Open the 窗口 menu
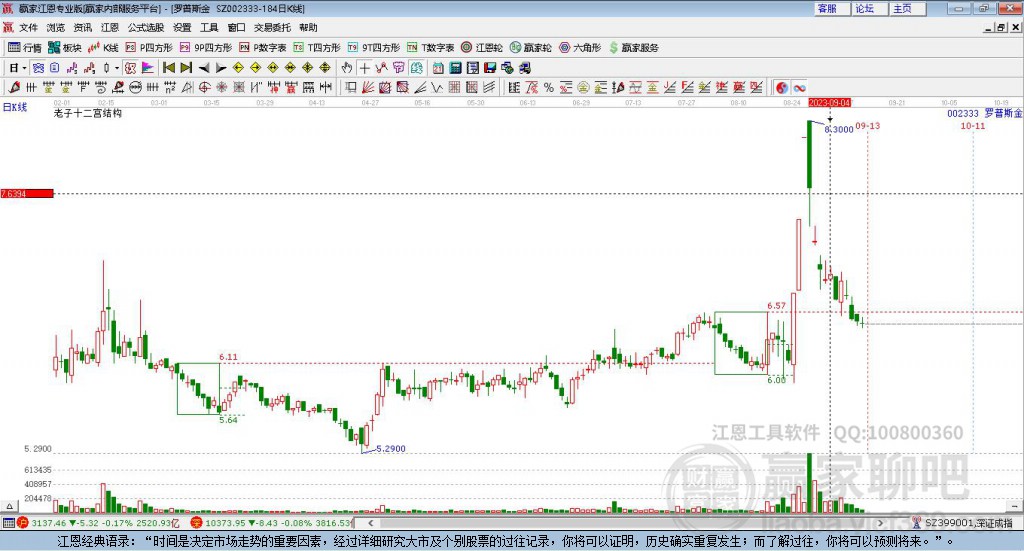This screenshot has width=1024, height=551. click(x=236, y=27)
